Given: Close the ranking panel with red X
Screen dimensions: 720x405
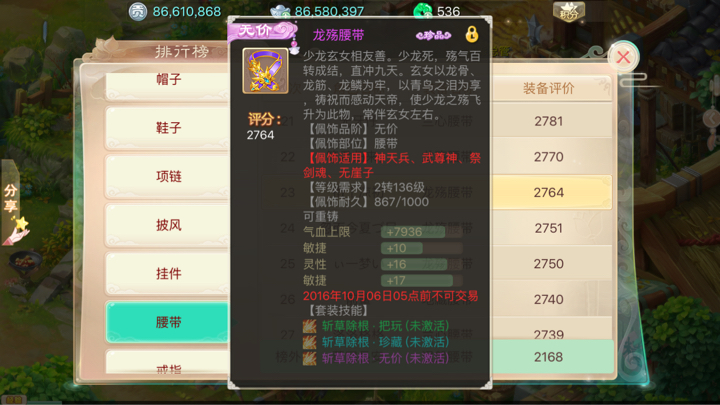Looking at the screenshot, I should click(623, 57).
